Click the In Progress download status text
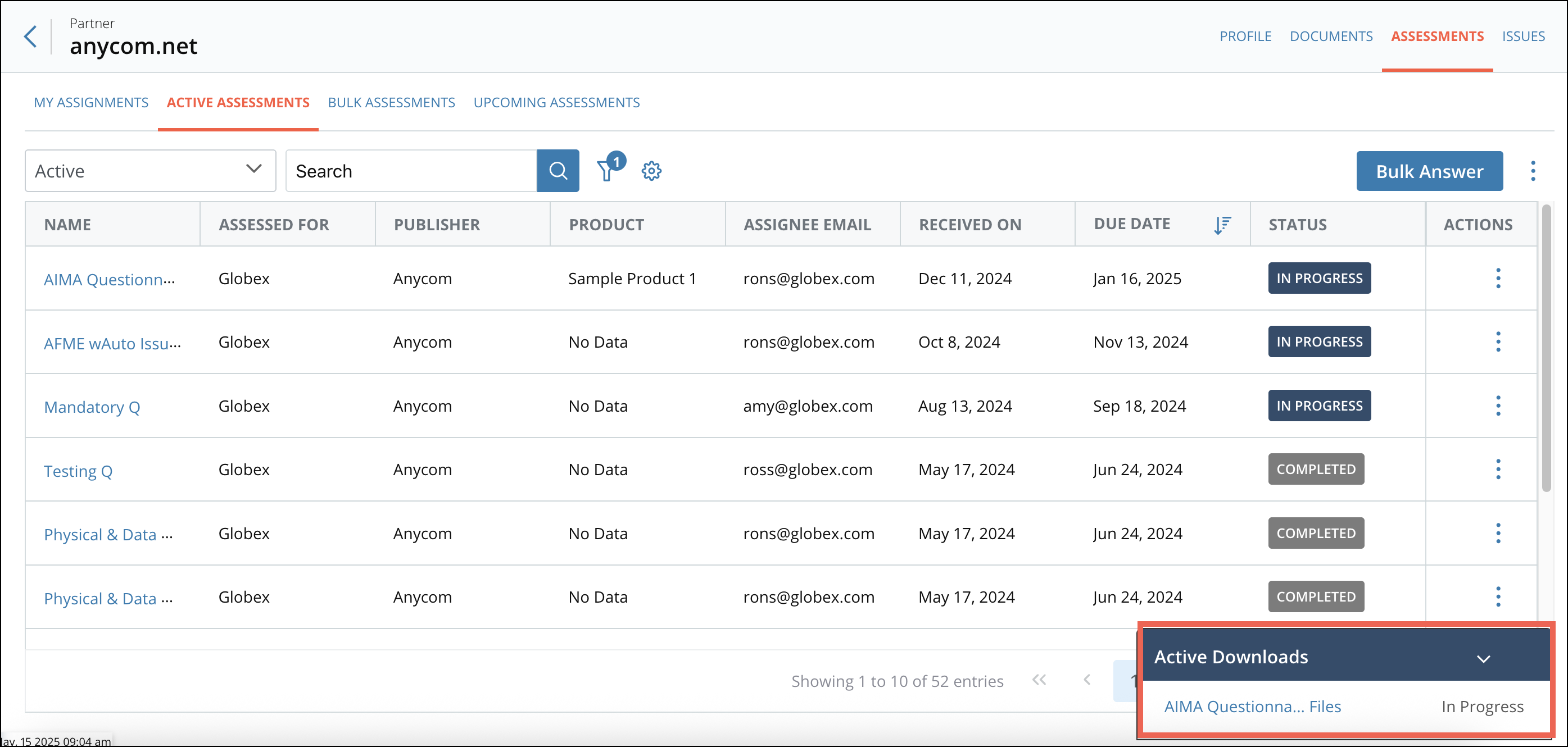The height and width of the screenshot is (747, 1568). 1482,706
